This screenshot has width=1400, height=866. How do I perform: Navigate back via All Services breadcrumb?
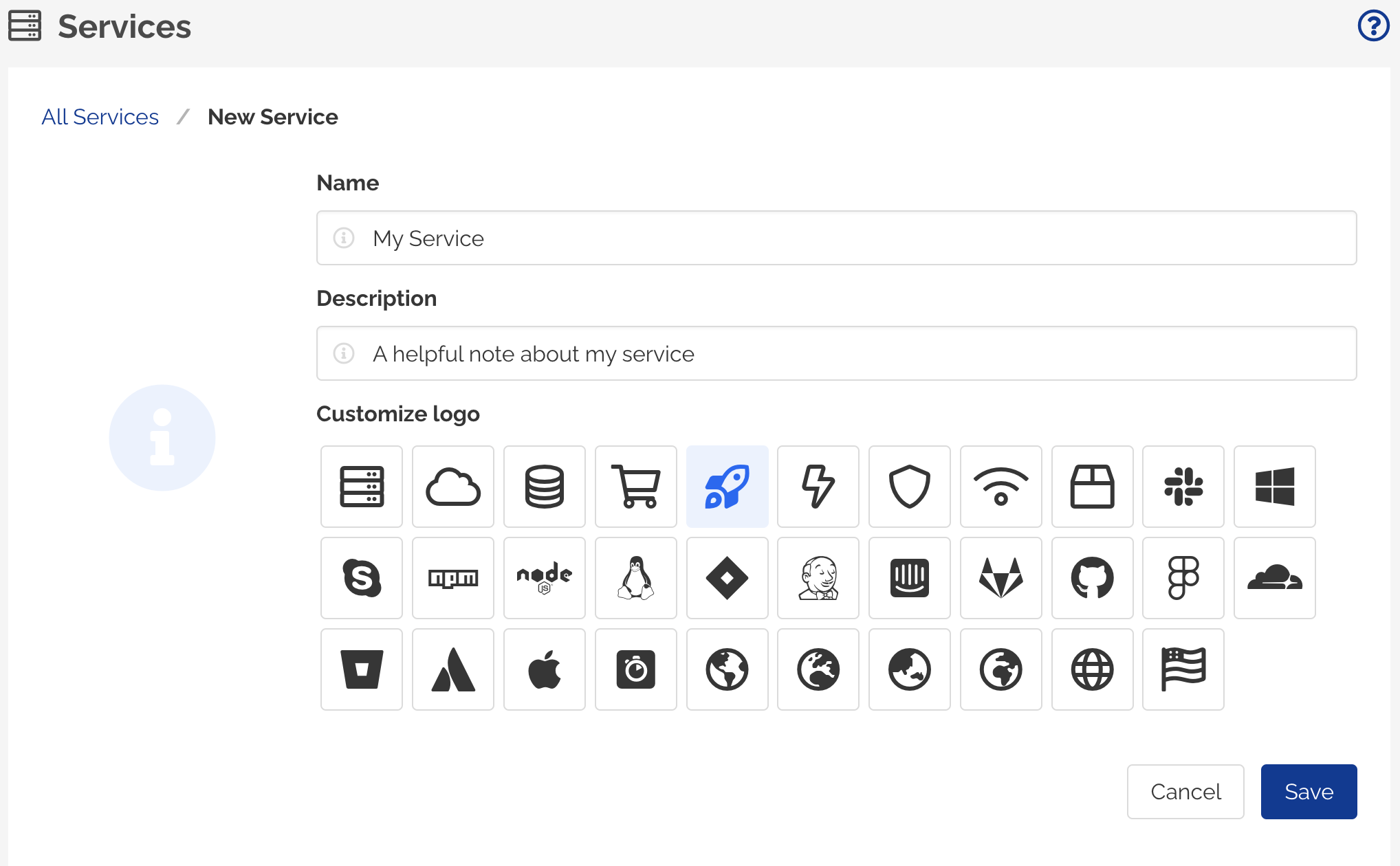(100, 117)
